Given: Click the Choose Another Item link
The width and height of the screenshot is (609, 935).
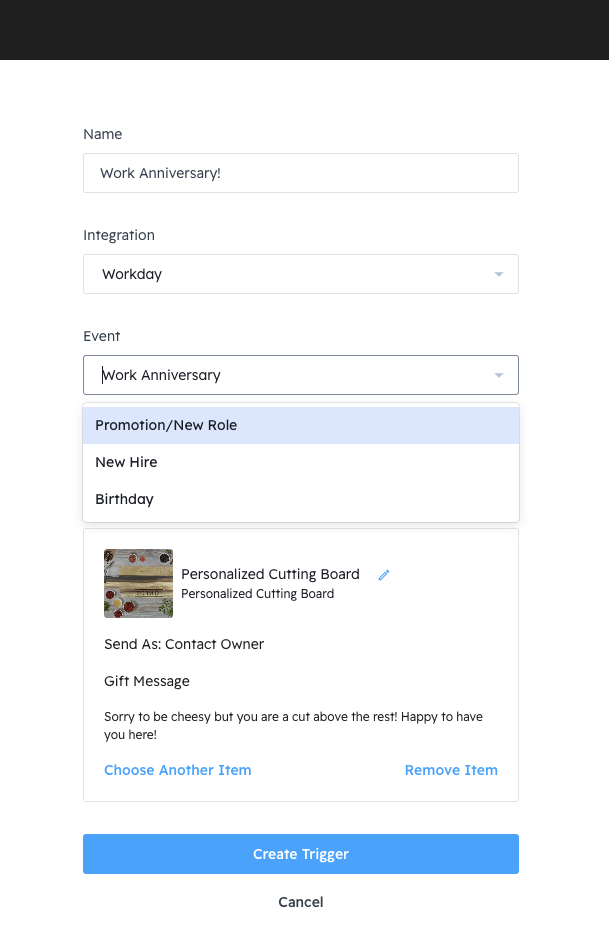Looking at the screenshot, I should 178,770.
